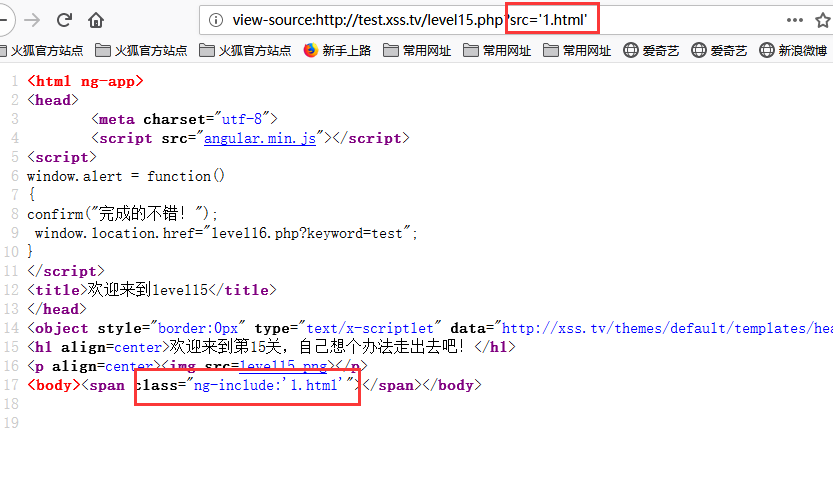Click the 'utf-8' charset value
This screenshot has height=477, width=833.
[x=242, y=119]
